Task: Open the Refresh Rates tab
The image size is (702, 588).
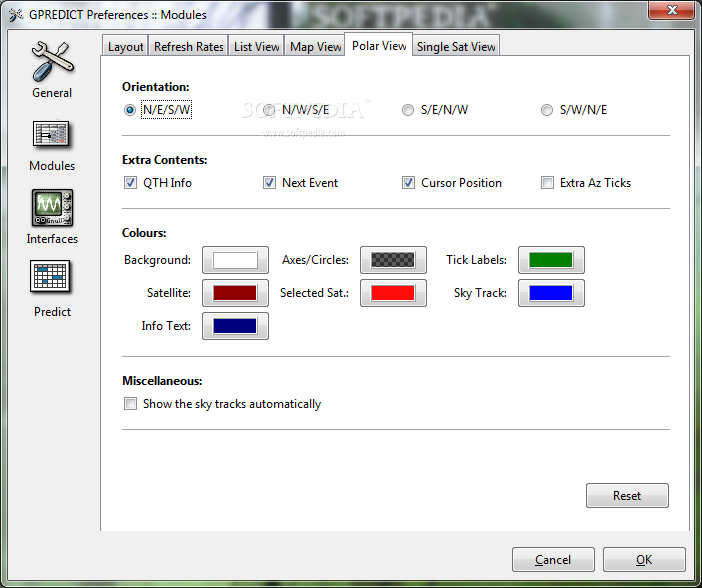Action: pyautogui.click(x=188, y=46)
